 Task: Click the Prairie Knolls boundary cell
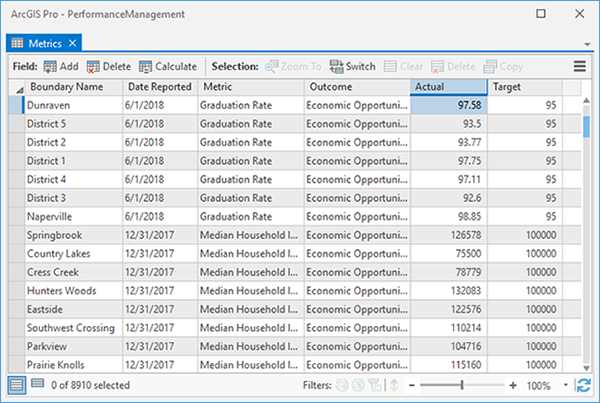coord(73,365)
